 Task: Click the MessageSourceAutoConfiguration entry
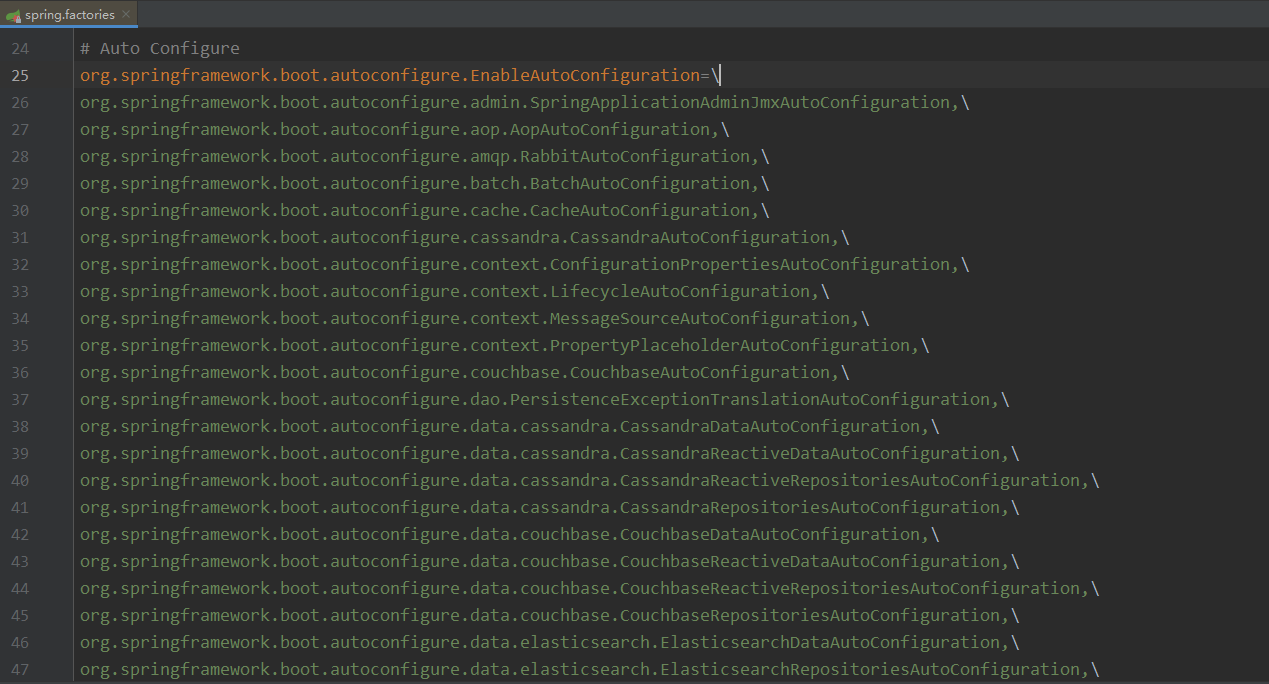(x=700, y=319)
